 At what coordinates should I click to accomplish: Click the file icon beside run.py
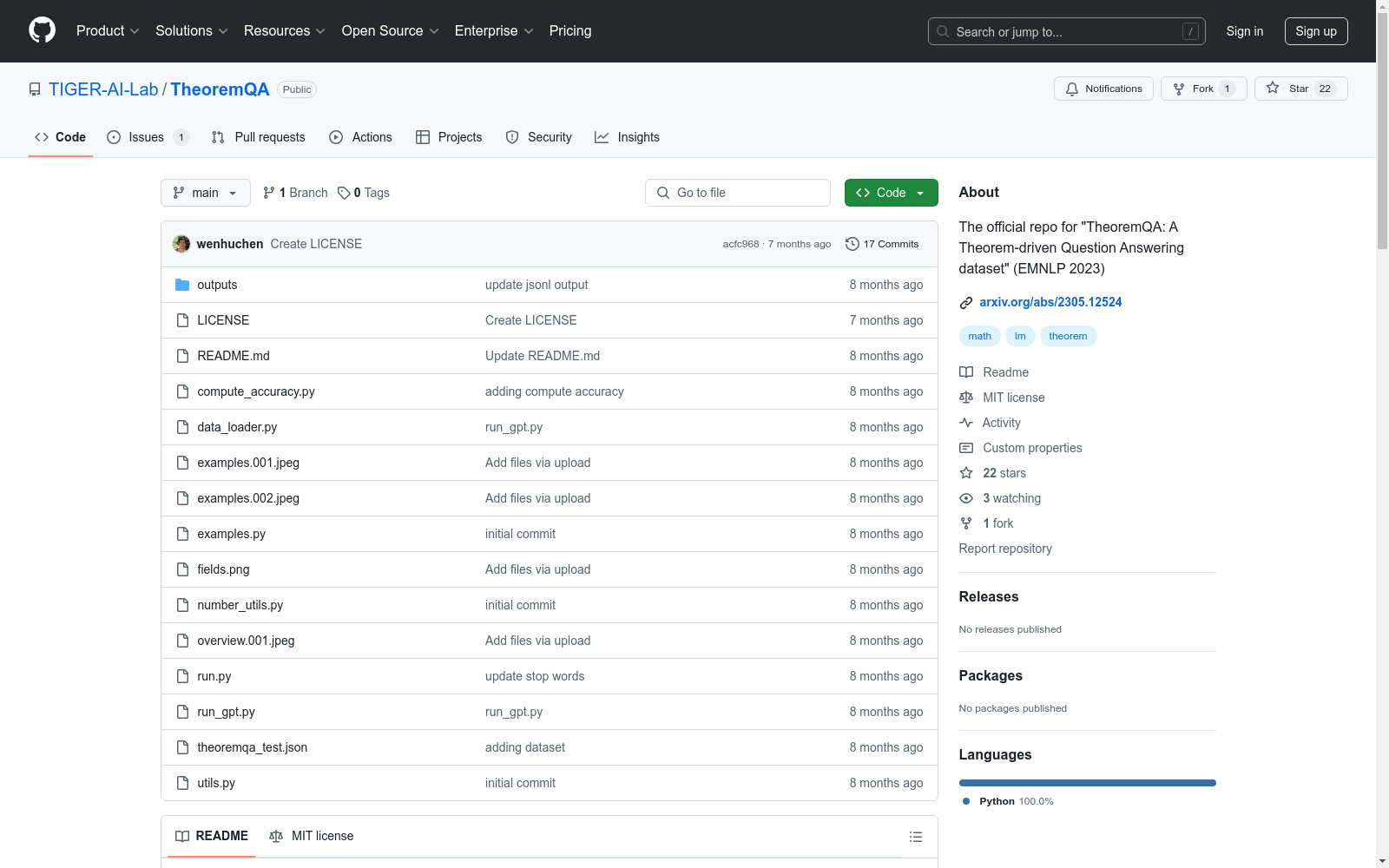pos(182,676)
